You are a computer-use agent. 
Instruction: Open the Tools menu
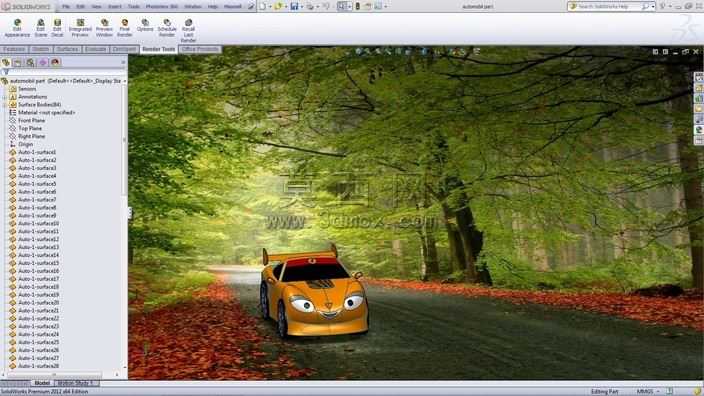134,6
